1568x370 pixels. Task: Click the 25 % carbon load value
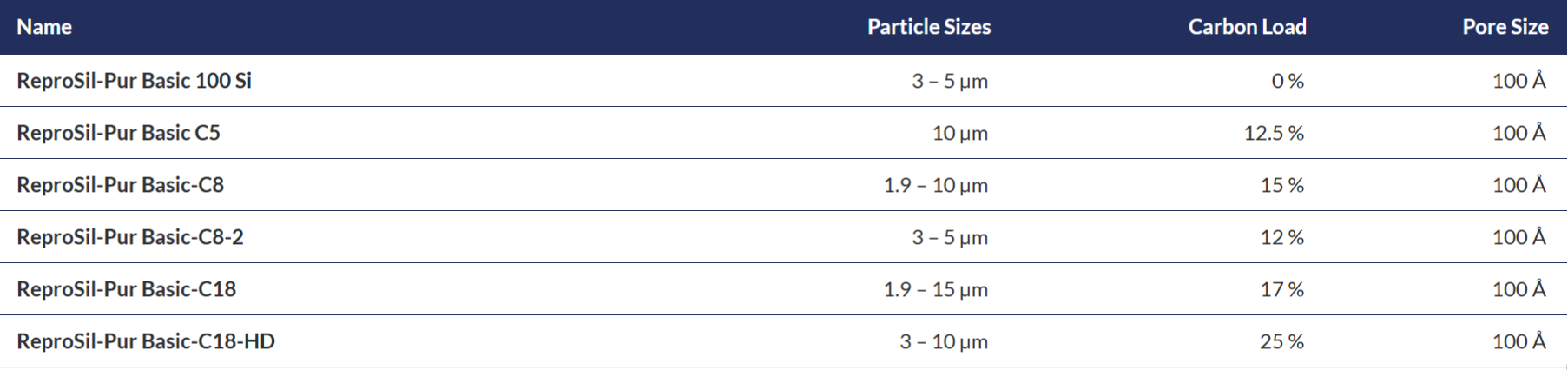click(x=1281, y=341)
